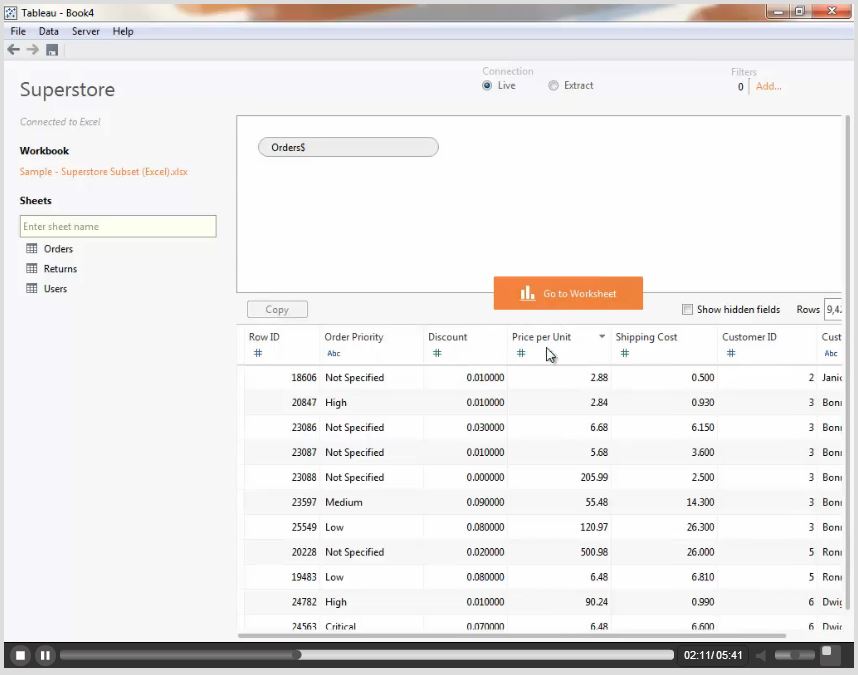Stop the video playback
Screen dimensions: 858x675
point(20,656)
